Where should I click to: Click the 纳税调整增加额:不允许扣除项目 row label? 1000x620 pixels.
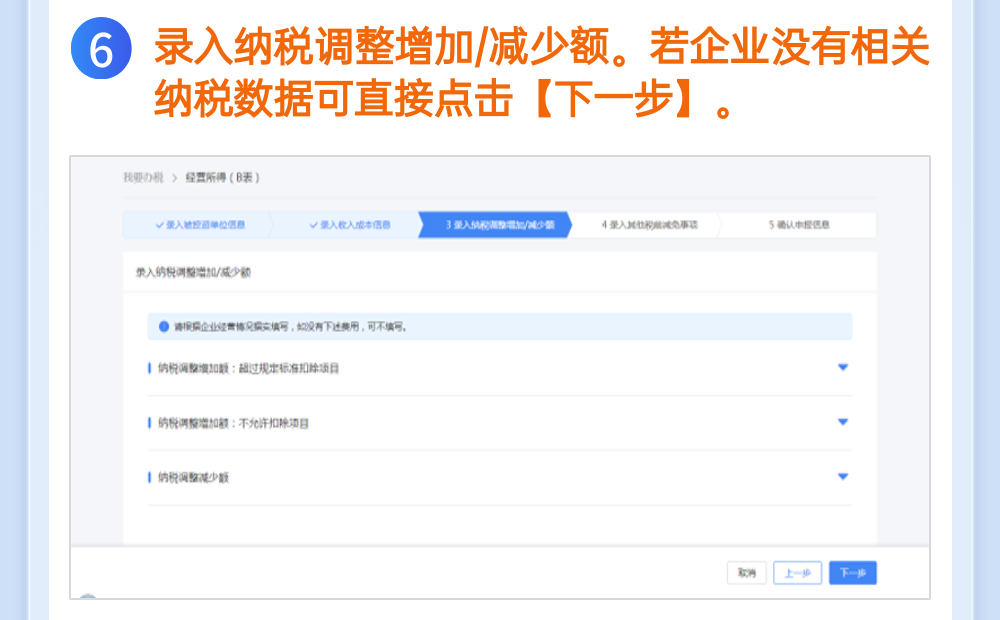(233, 423)
